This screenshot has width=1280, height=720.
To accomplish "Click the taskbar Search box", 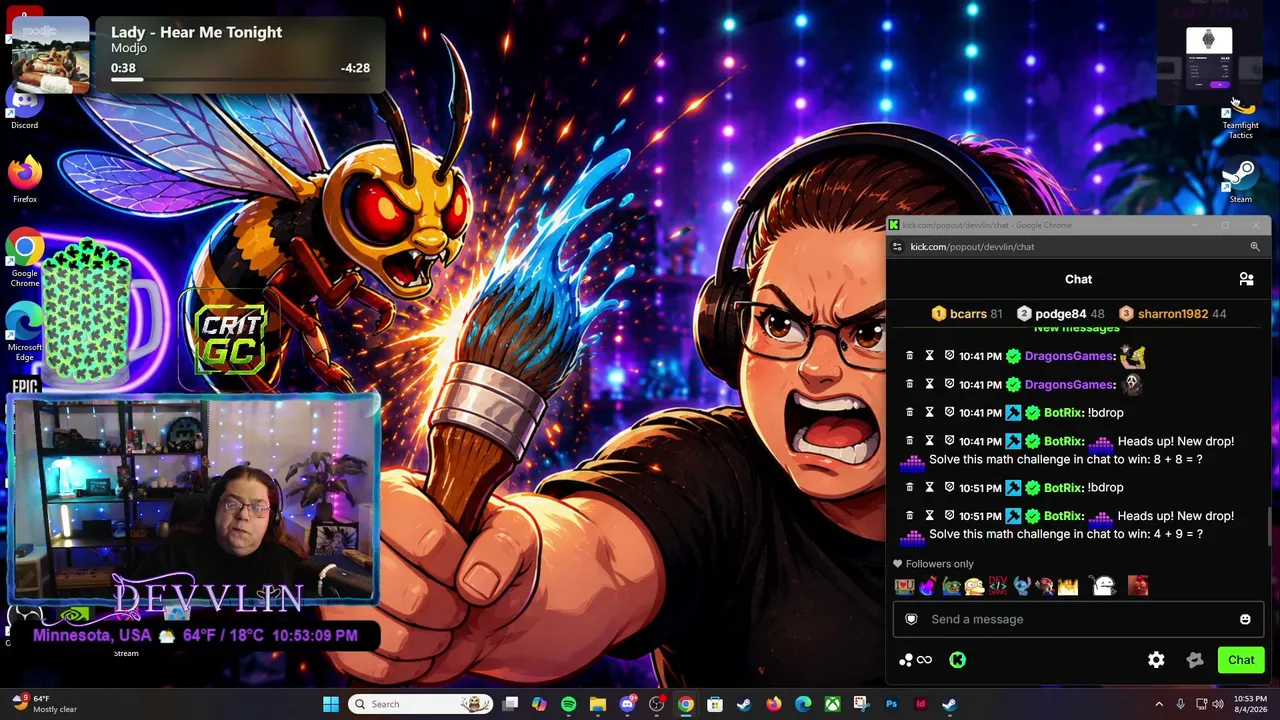I will [x=420, y=704].
